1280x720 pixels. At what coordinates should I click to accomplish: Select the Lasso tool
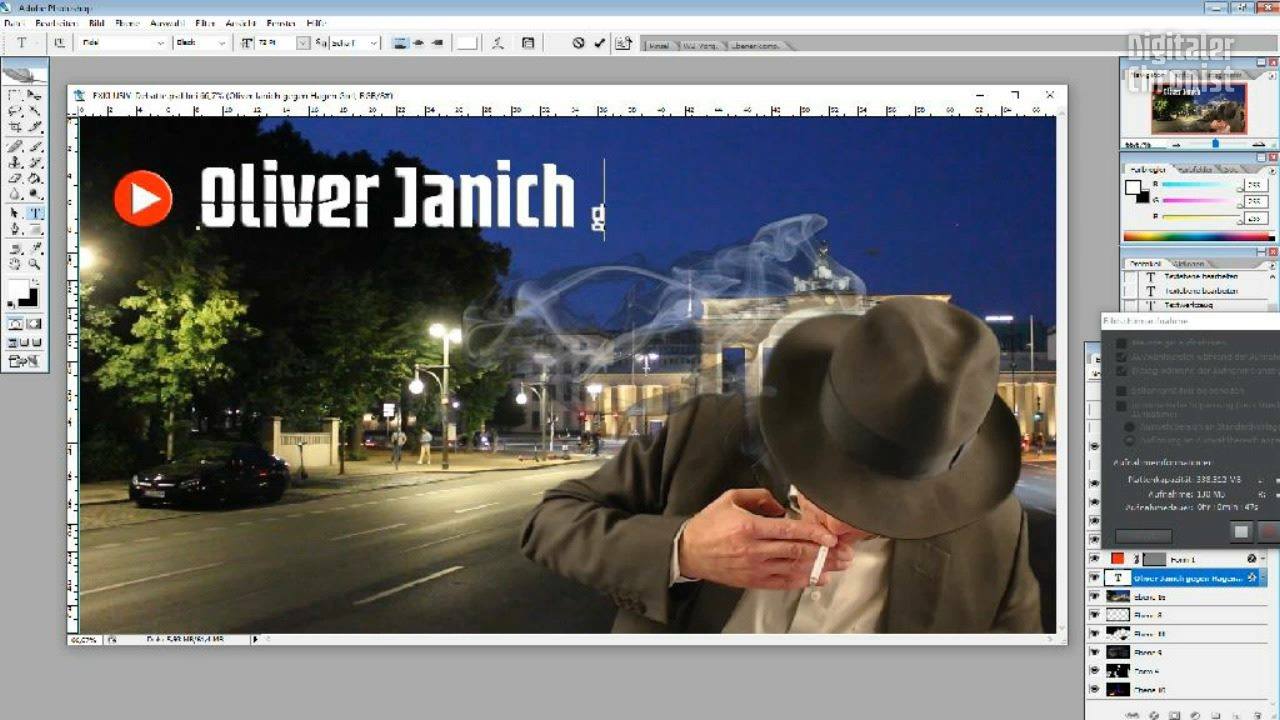pyautogui.click(x=15, y=111)
